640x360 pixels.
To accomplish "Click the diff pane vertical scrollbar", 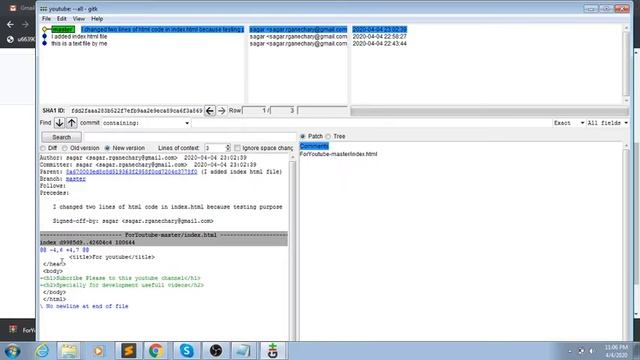I will [292, 247].
